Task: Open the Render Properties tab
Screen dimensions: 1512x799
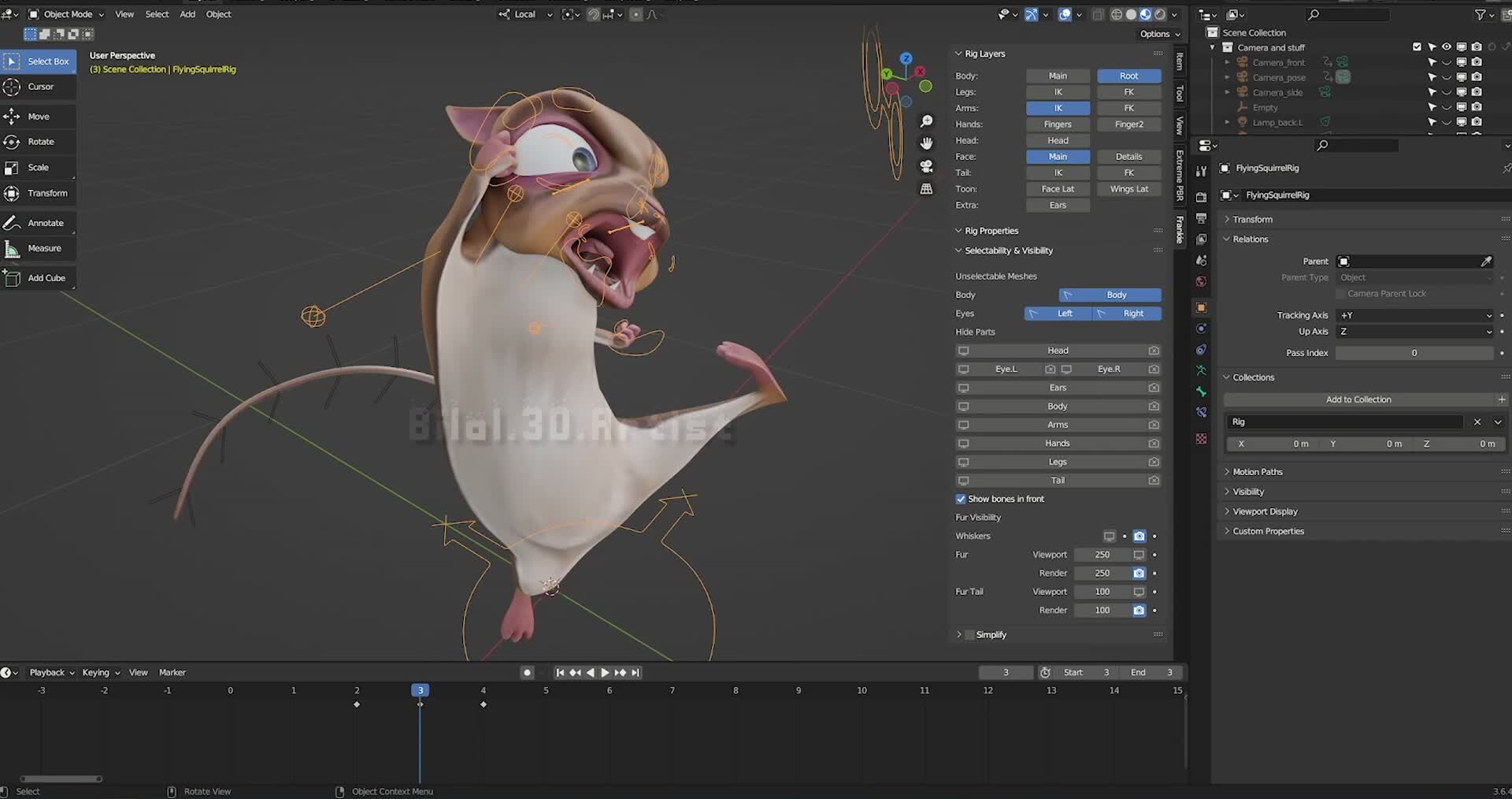Action: (x=1201, y=197)
